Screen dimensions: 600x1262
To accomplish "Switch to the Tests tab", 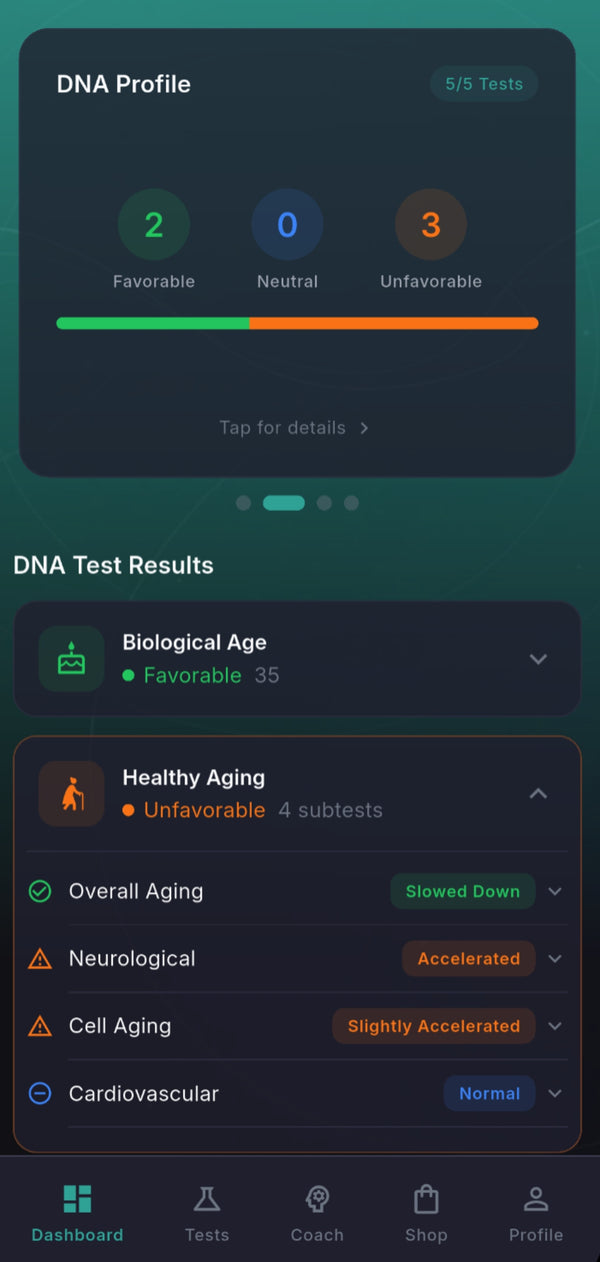I will 207,1212.
